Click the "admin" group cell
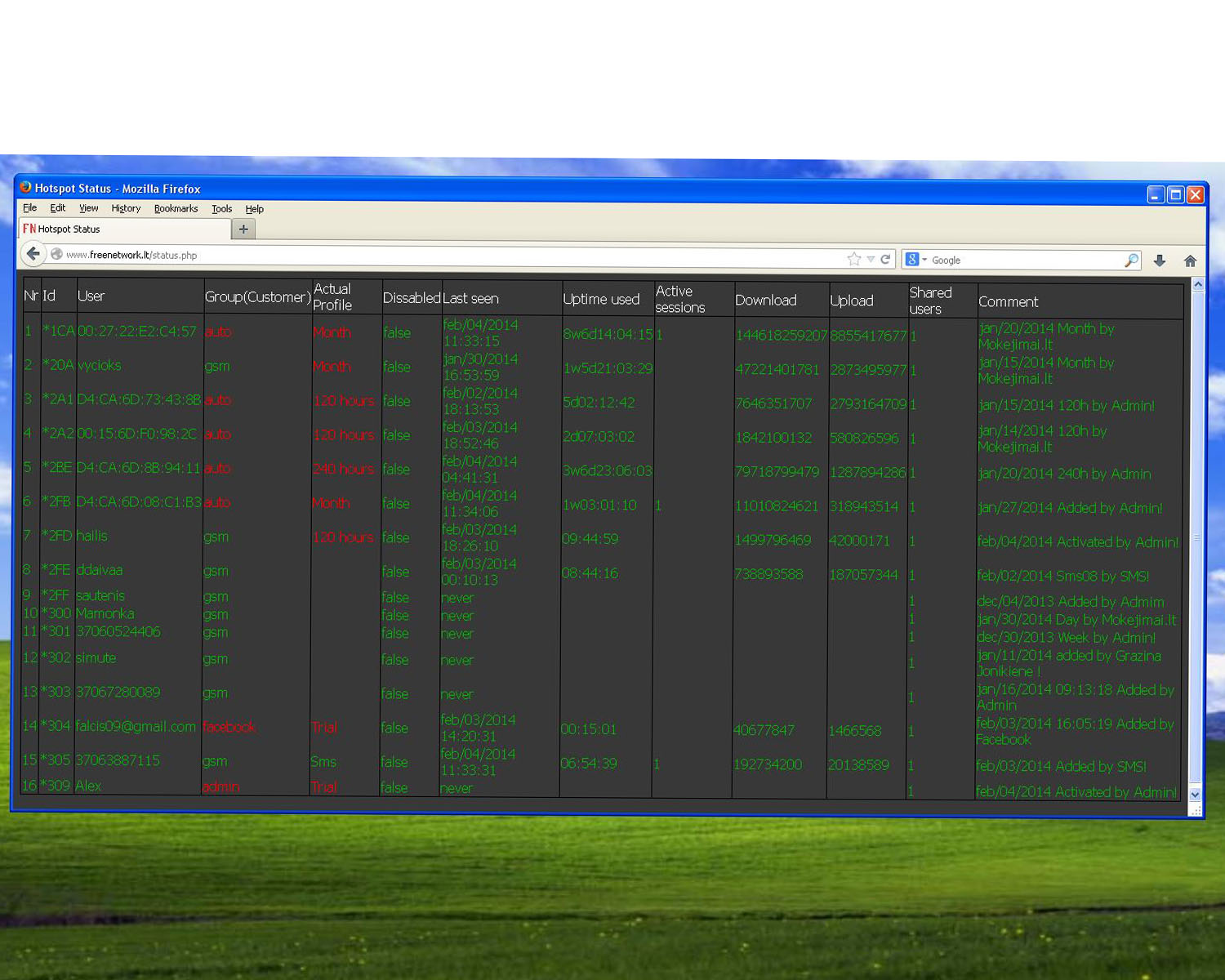This screenshot has width=1225, height=980. pos(220,787)
